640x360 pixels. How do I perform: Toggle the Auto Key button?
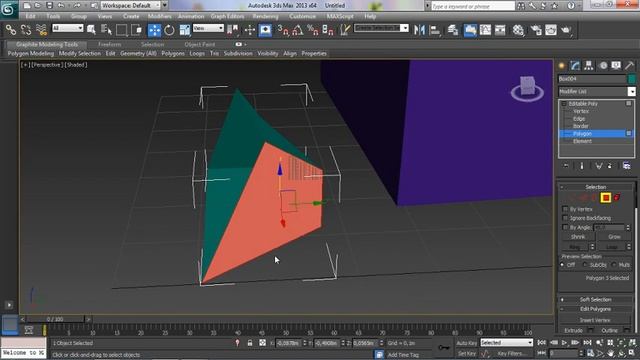tap(467, 343)
